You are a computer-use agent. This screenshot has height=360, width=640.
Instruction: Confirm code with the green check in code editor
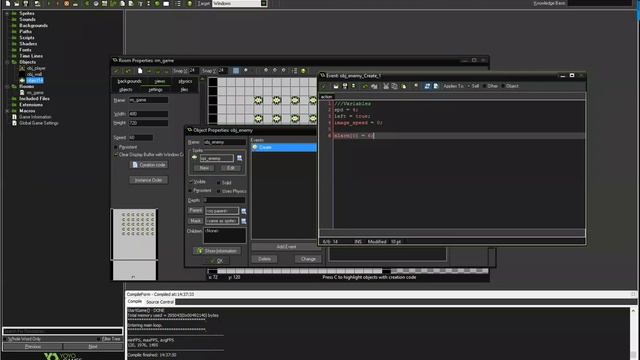[x=324, y=86]
